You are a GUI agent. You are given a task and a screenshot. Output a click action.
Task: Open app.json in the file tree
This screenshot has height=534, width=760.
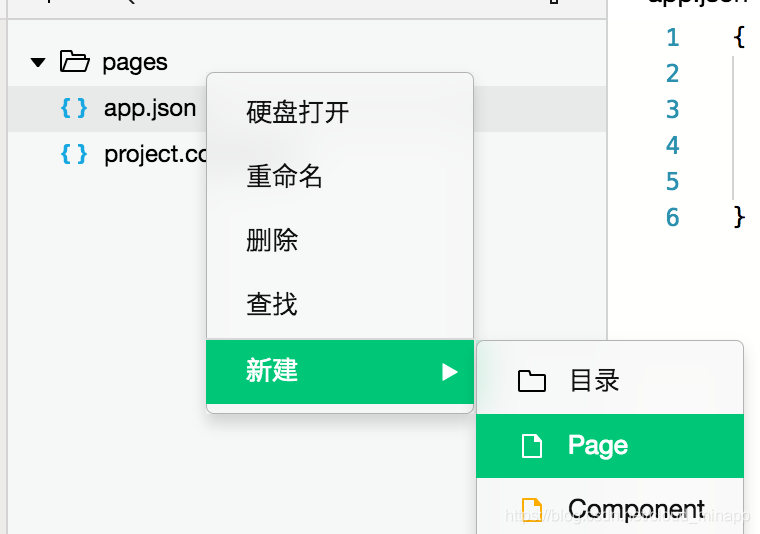click(150, 109)
